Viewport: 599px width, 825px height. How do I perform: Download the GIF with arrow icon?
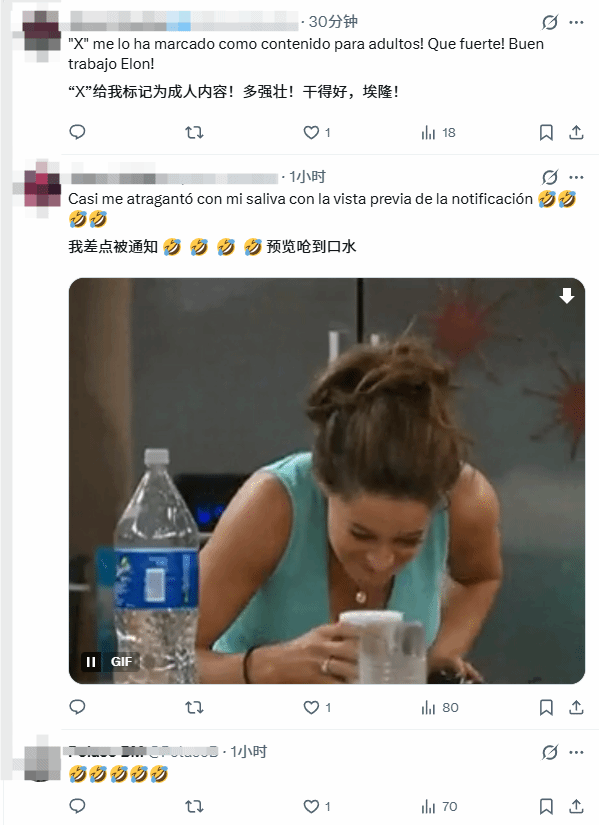566,296
